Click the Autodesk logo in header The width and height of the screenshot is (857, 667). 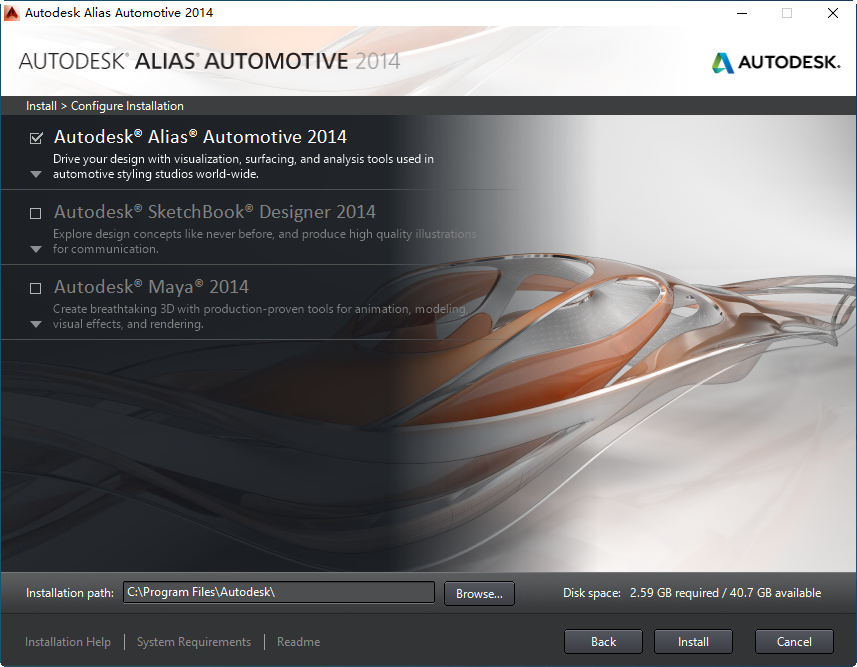click(776, 62)
